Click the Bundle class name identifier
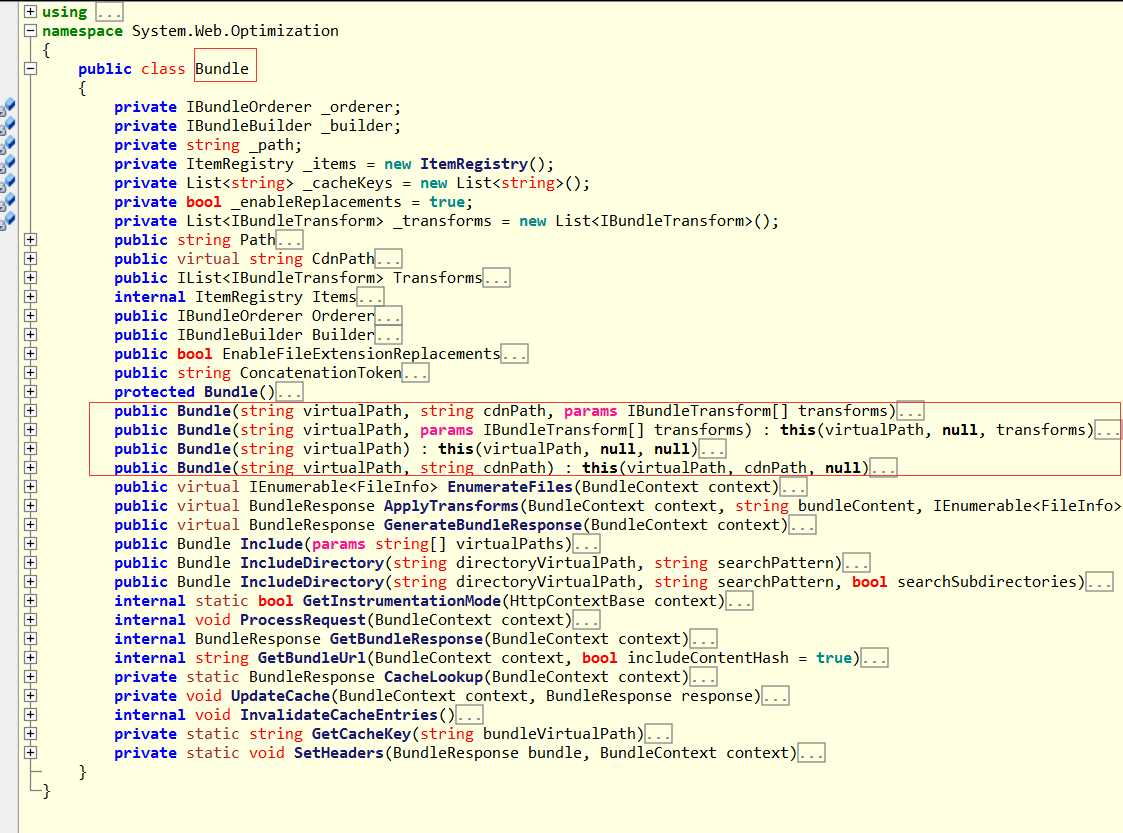Image resolution: width=1123 pixels, height=833 pixels. [x=222, y=69]
